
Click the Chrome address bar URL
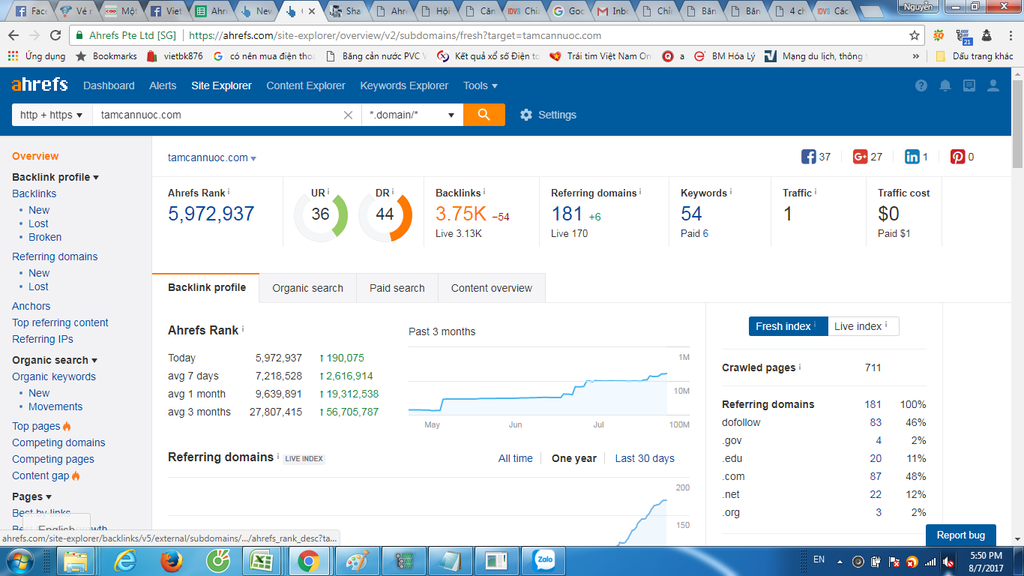[x=395, y=35]
